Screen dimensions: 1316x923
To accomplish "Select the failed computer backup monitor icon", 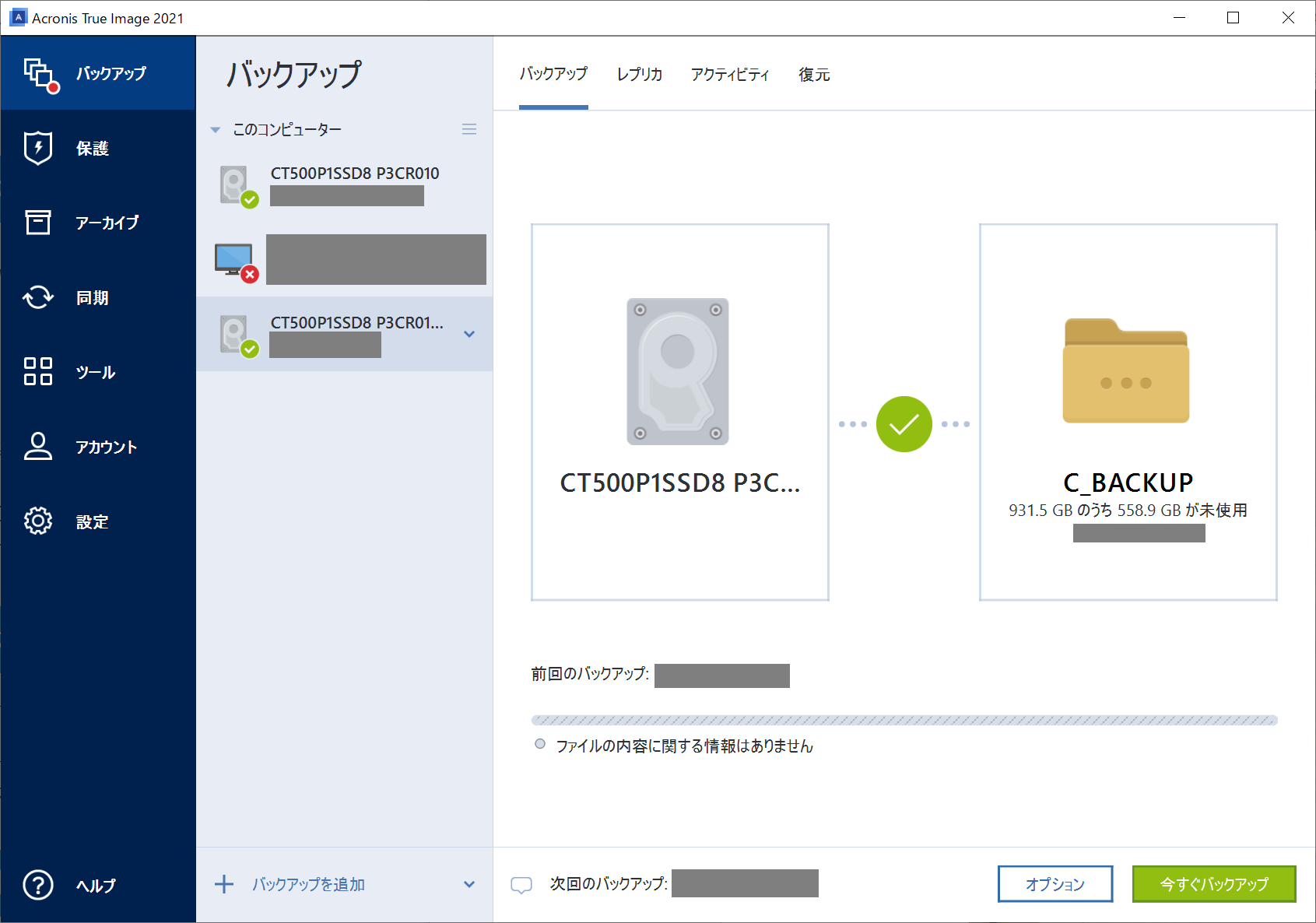I will (237, 263).
